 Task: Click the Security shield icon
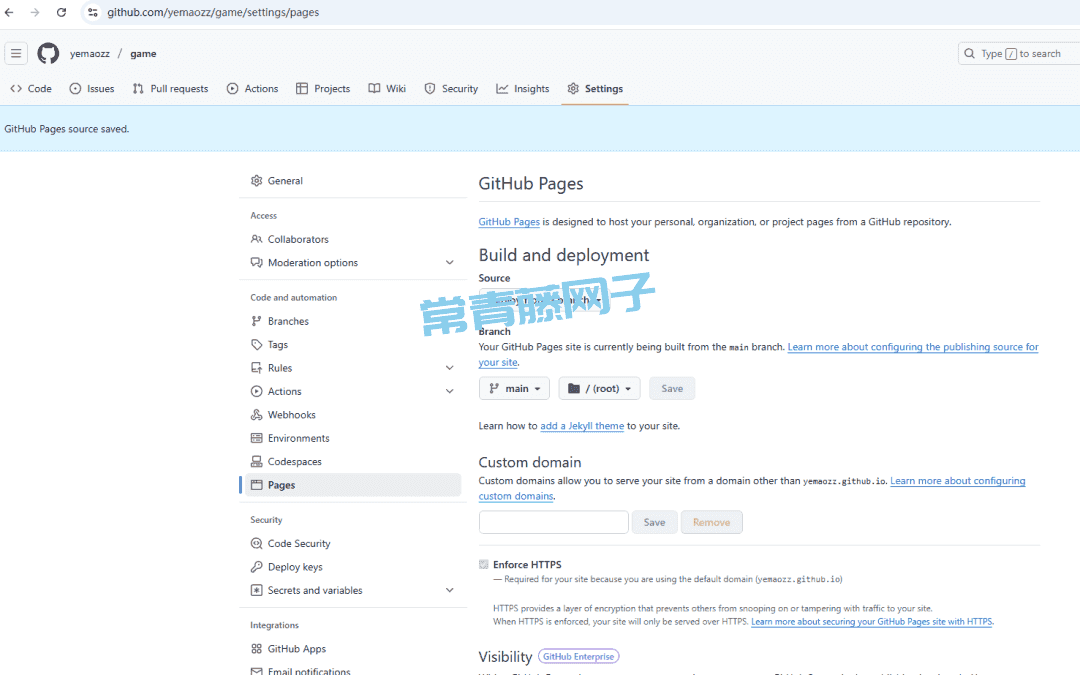[430, 88]
